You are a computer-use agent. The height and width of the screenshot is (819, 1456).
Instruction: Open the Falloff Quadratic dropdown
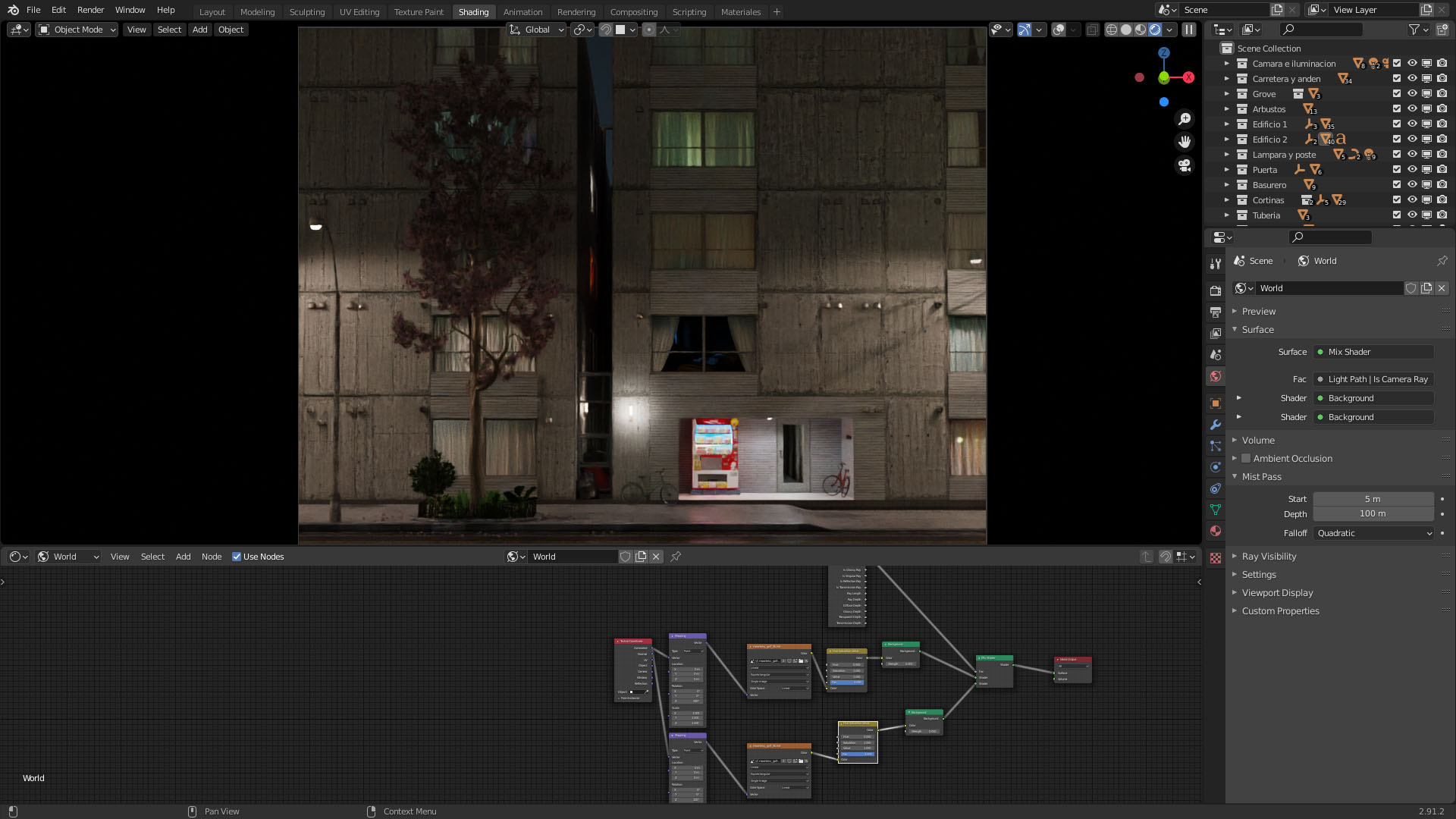point(1373,533)
